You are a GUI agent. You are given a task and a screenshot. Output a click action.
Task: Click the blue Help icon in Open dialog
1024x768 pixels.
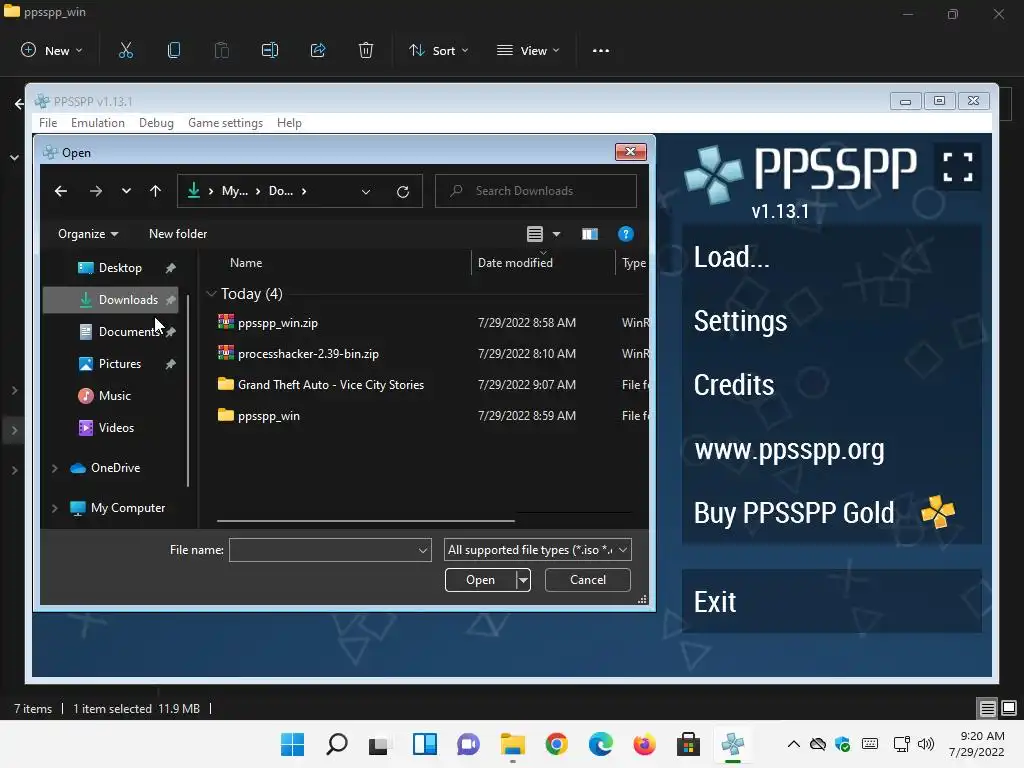[625, 234]
